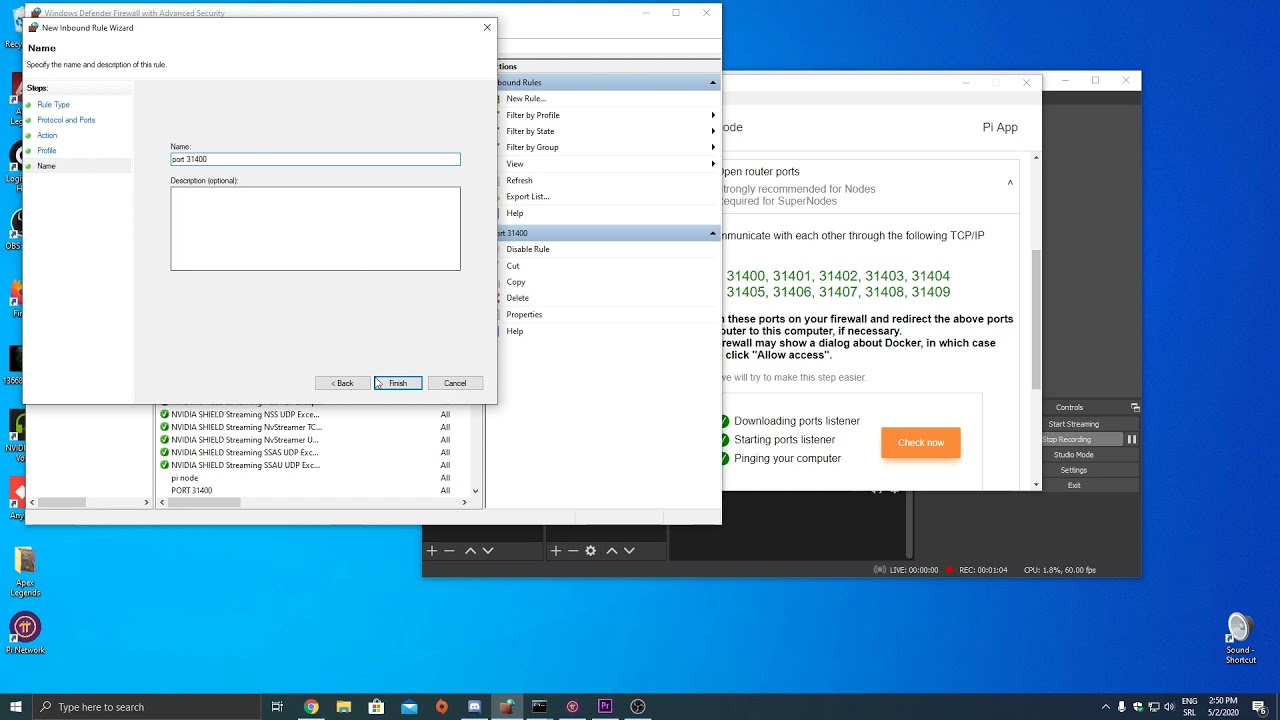Open source properties gear icon in OBS
The width and height of the screenshot is (1280, 720).
coord(591,551)
